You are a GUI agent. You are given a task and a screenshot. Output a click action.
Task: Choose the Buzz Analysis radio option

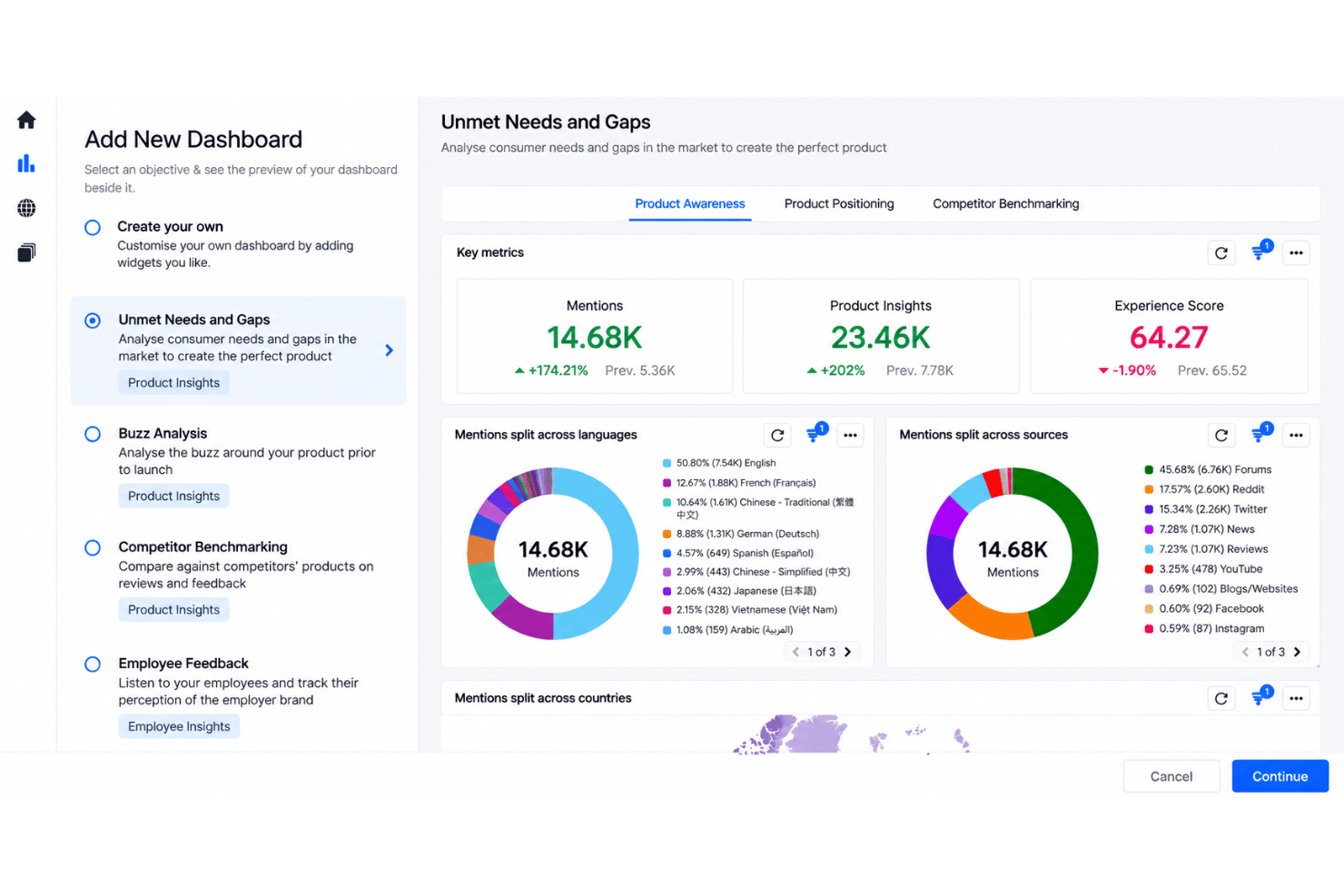pyautogui.click(x=93, y=434)
